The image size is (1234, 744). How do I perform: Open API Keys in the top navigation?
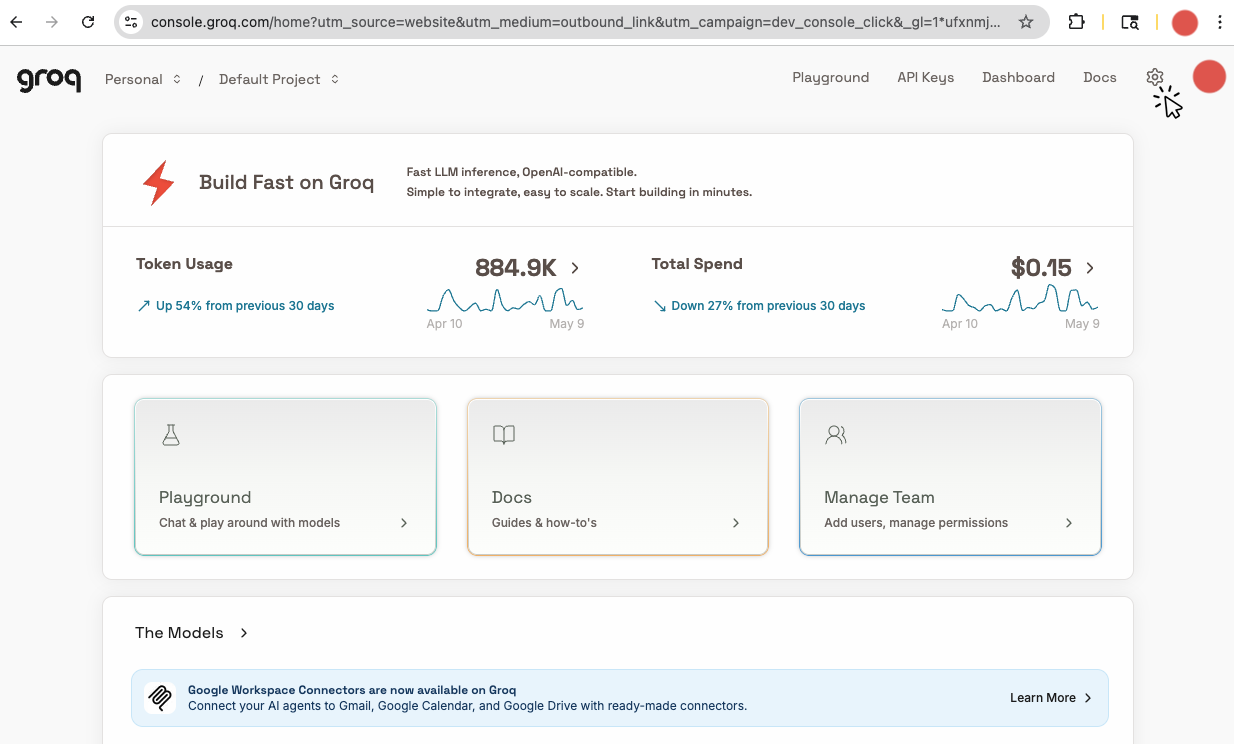pos(926,77)
